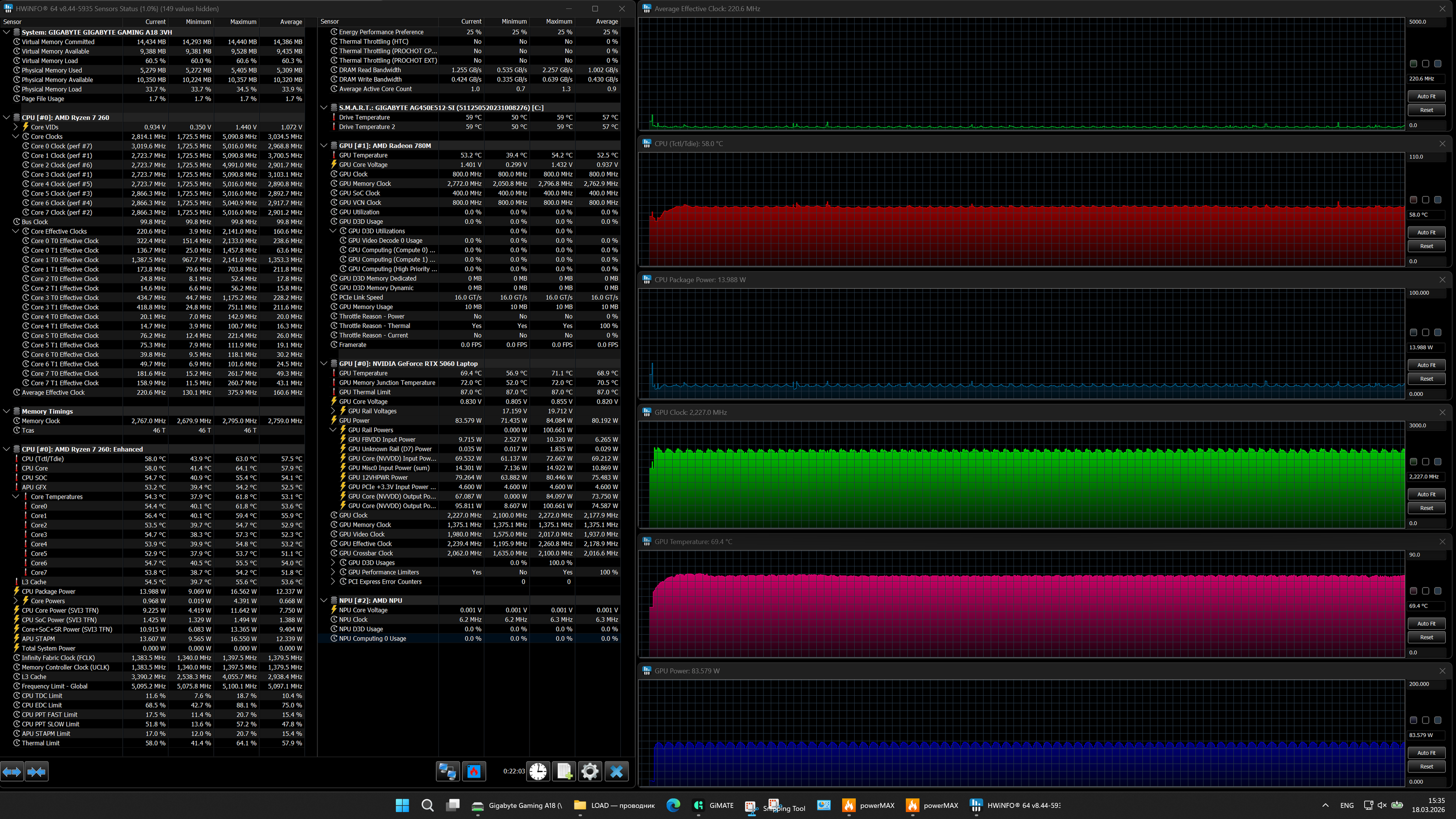Click the CPU flame icon button
This screenshot has height=819, width=1456.
tap(474, 771)
